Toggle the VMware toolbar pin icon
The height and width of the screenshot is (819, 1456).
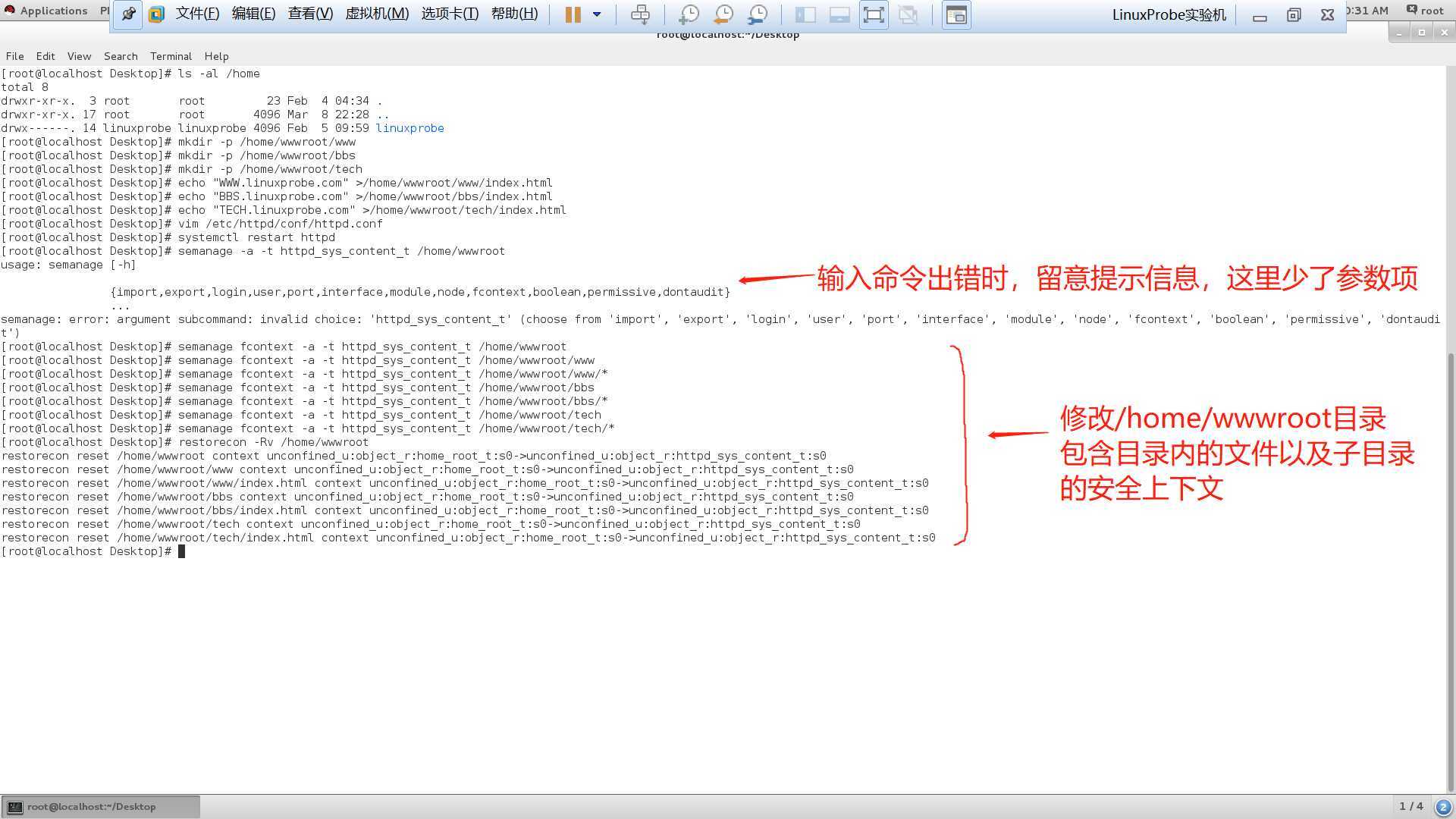(128, 14)
